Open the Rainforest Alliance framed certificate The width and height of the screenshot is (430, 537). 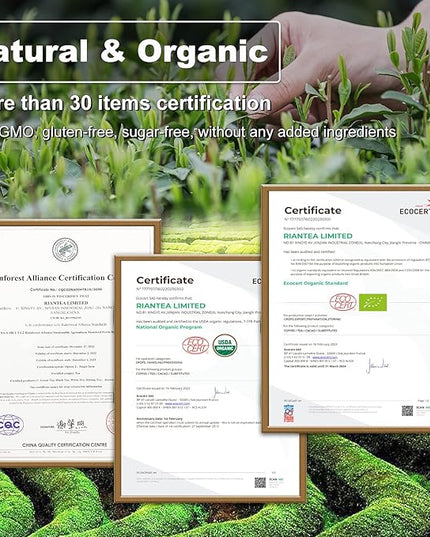[x=58, y=343]
